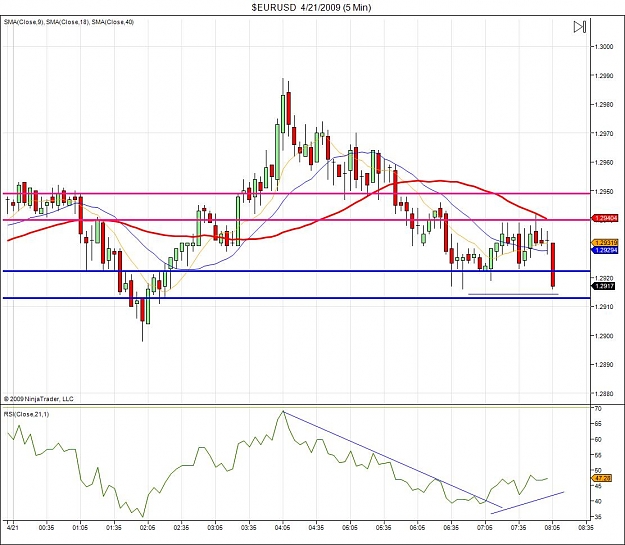Click the 00:35 time axis label
Image resolution: width=625 pixels, height=545 pixels.
pos(46,527)
